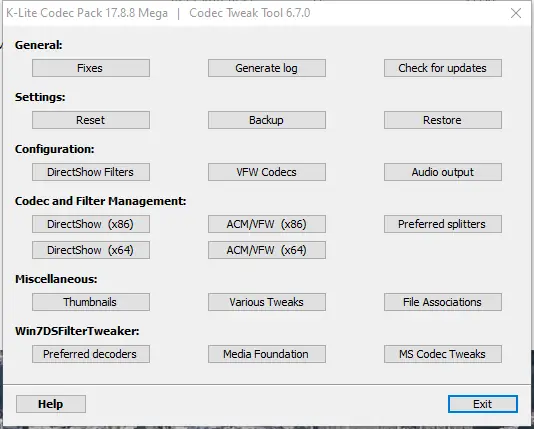The image size is (534, 429).
Task: Select Preferred decoders
Action: coord(91,354)
